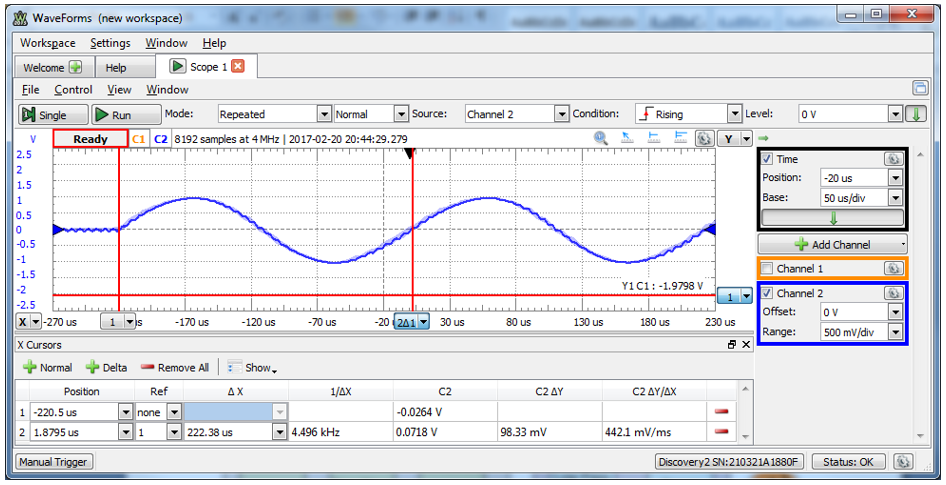Open the Settings menu
This screenshot has height=485, width=946.
[x=110, y=43]
